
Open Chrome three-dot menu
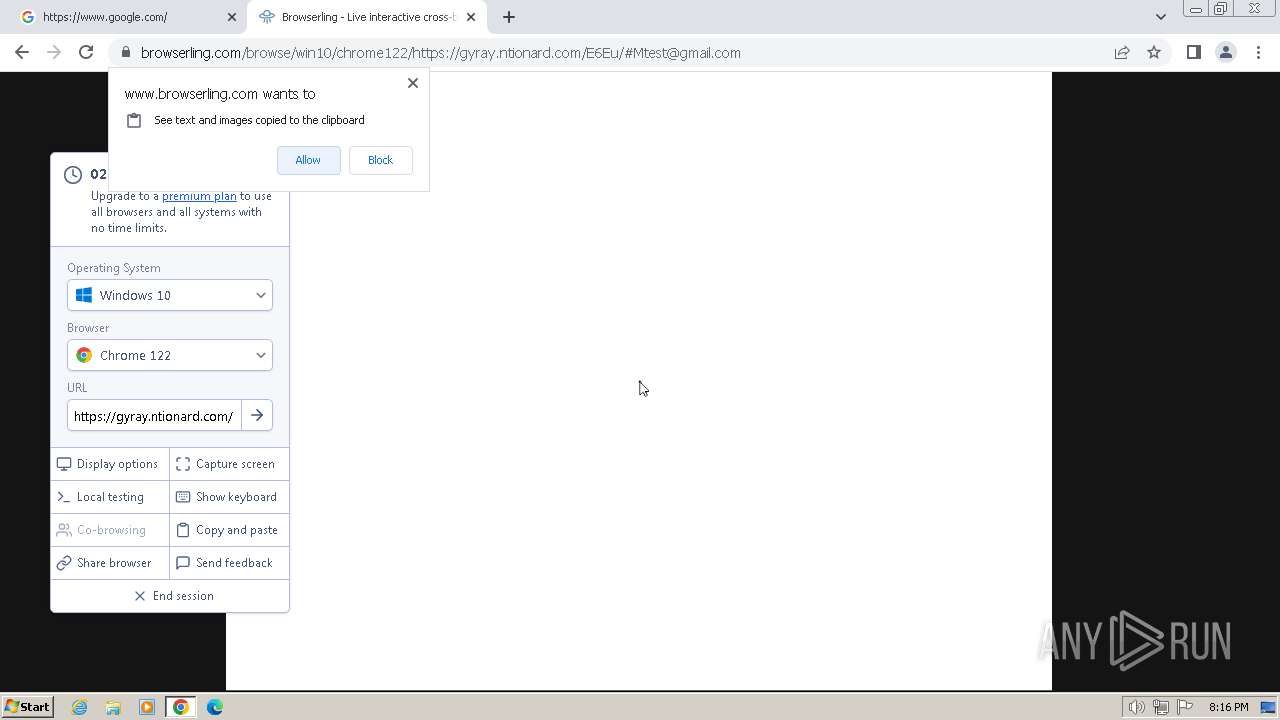[x=1258, y=53]
